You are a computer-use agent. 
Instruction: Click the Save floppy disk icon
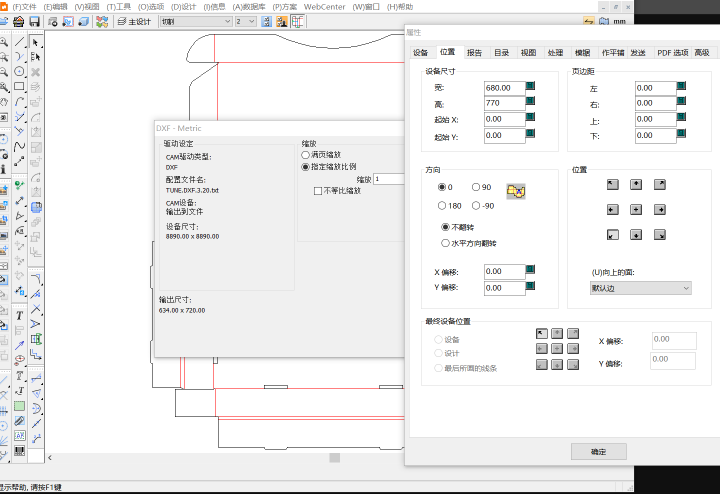[34, 21]
